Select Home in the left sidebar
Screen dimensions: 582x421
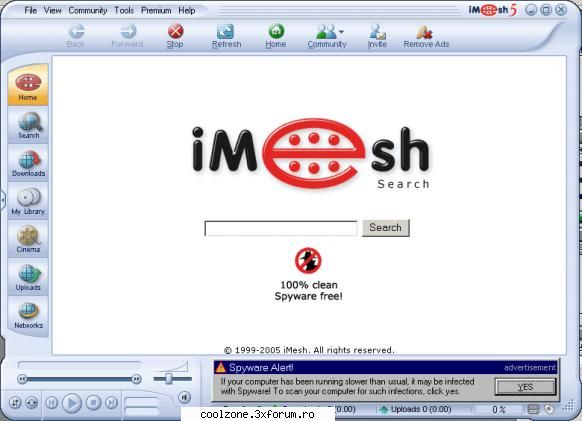pos(28,85)
